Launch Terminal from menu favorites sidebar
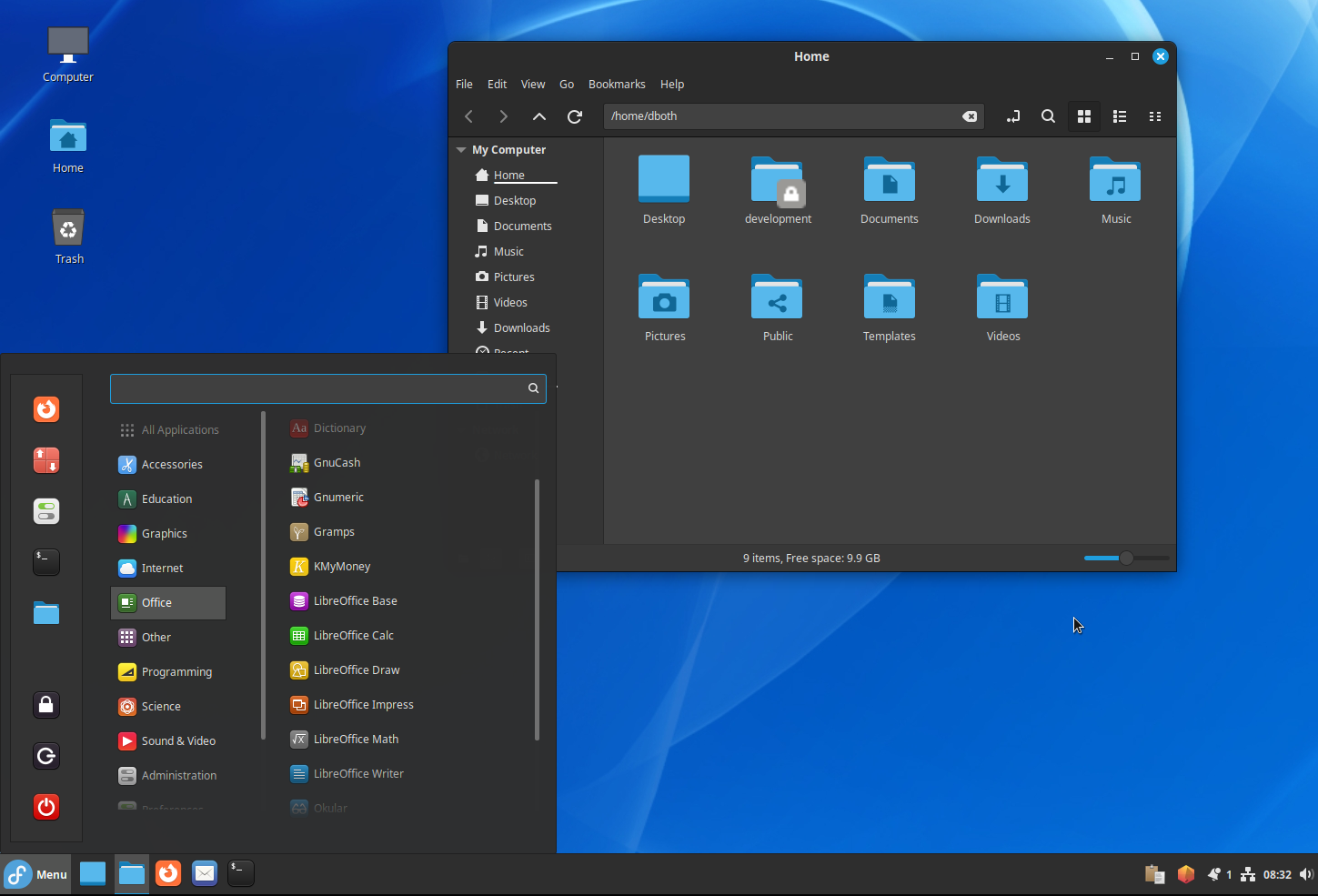The image size is (1318, 896). pos(46,562)
